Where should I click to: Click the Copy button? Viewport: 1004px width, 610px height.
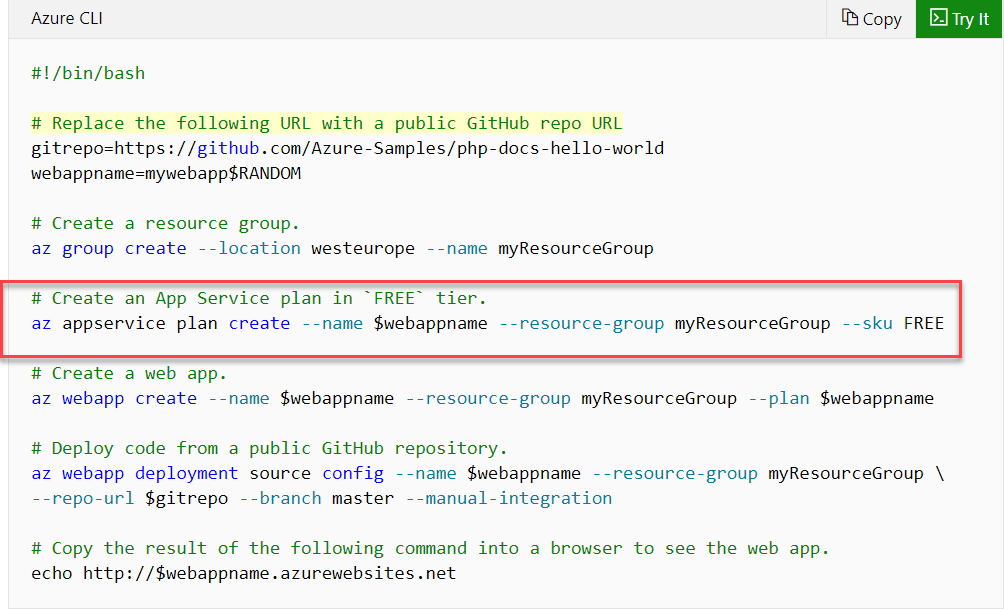point(871,19)
